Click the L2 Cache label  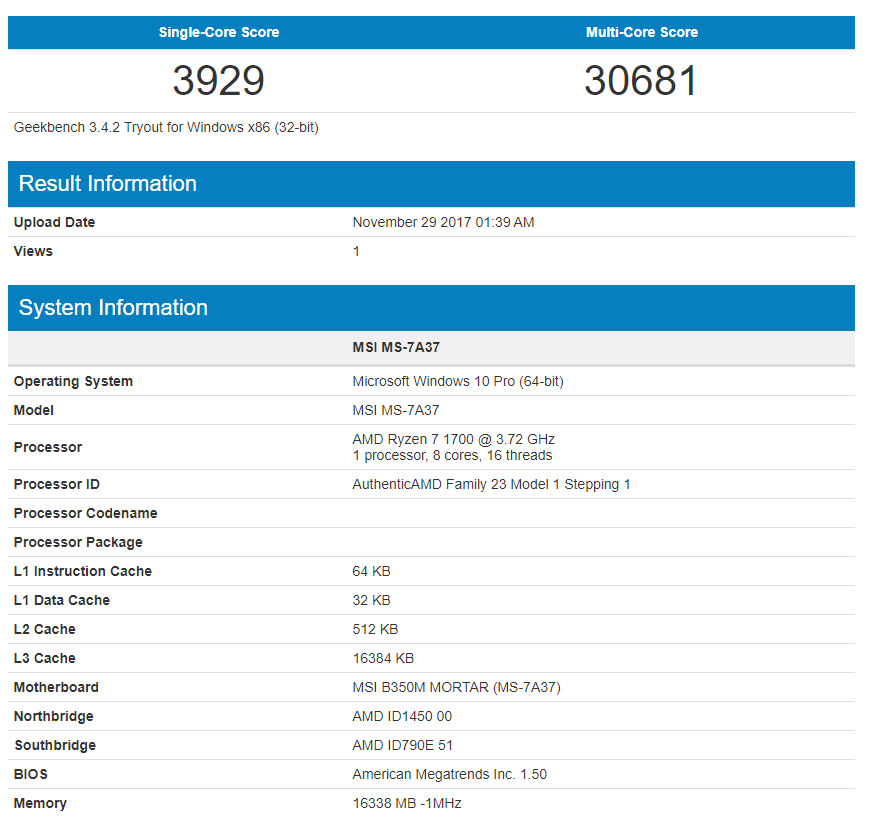[44, 629]
